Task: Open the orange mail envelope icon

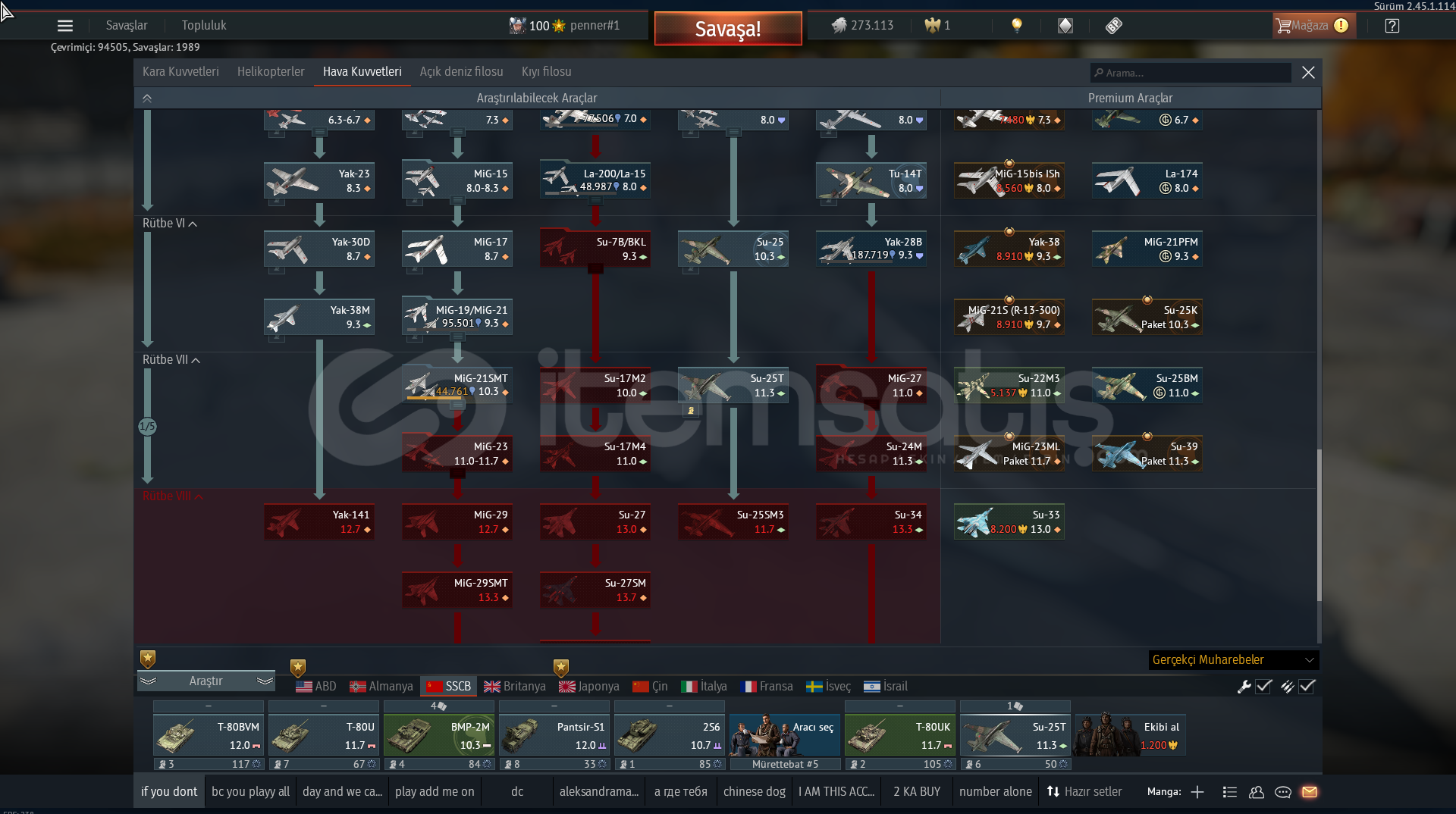Action: coord(1310,792)
